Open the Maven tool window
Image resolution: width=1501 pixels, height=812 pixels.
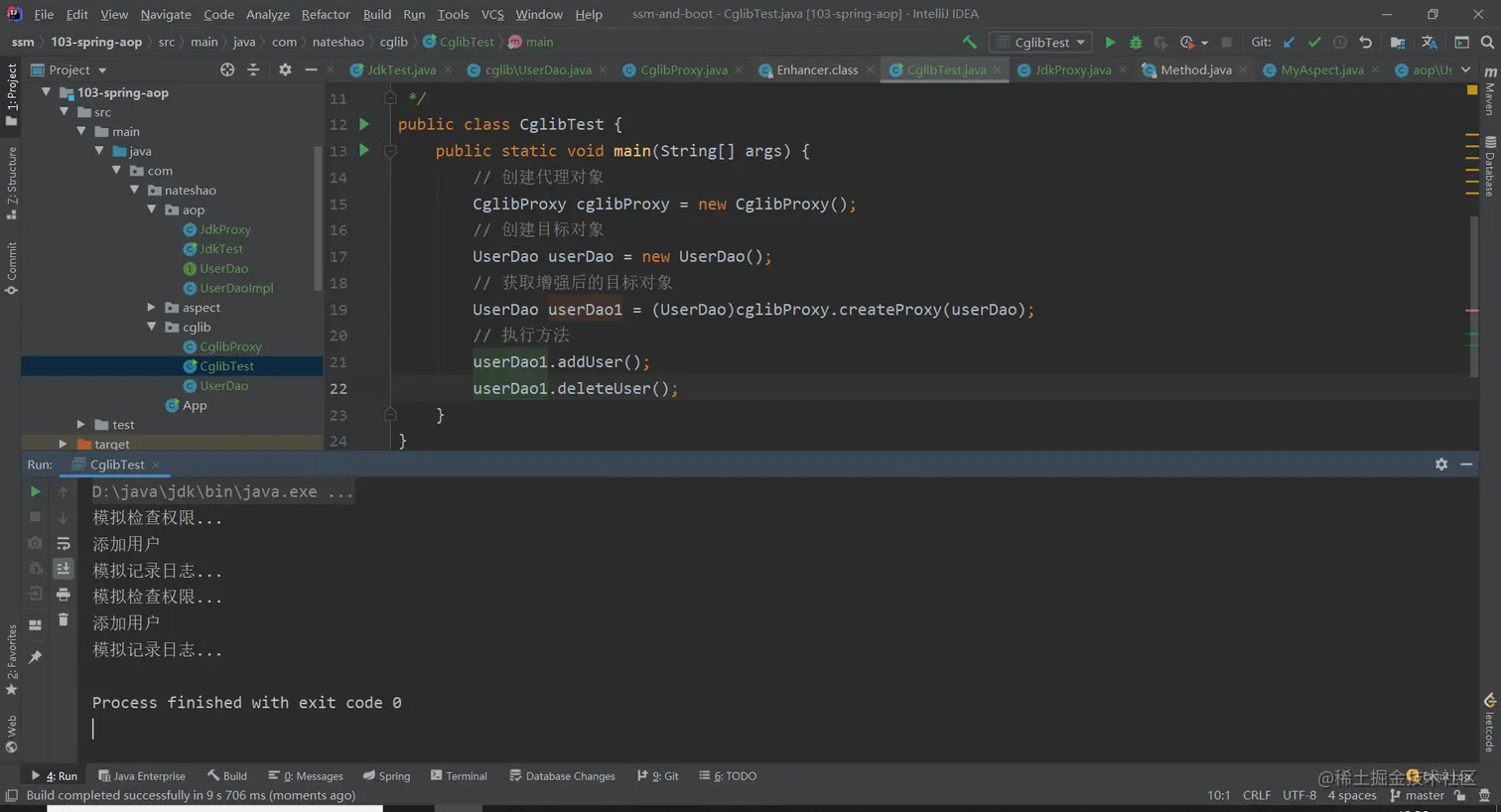pyautogui.click(x=1490, y=92)
